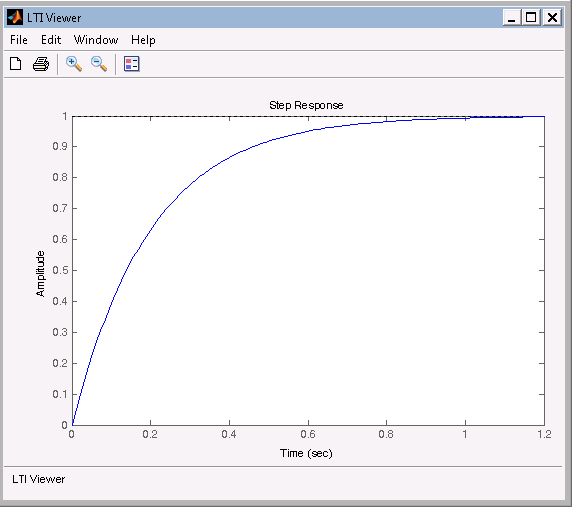
Task: Open the File menu
Action: click(19, 39)
